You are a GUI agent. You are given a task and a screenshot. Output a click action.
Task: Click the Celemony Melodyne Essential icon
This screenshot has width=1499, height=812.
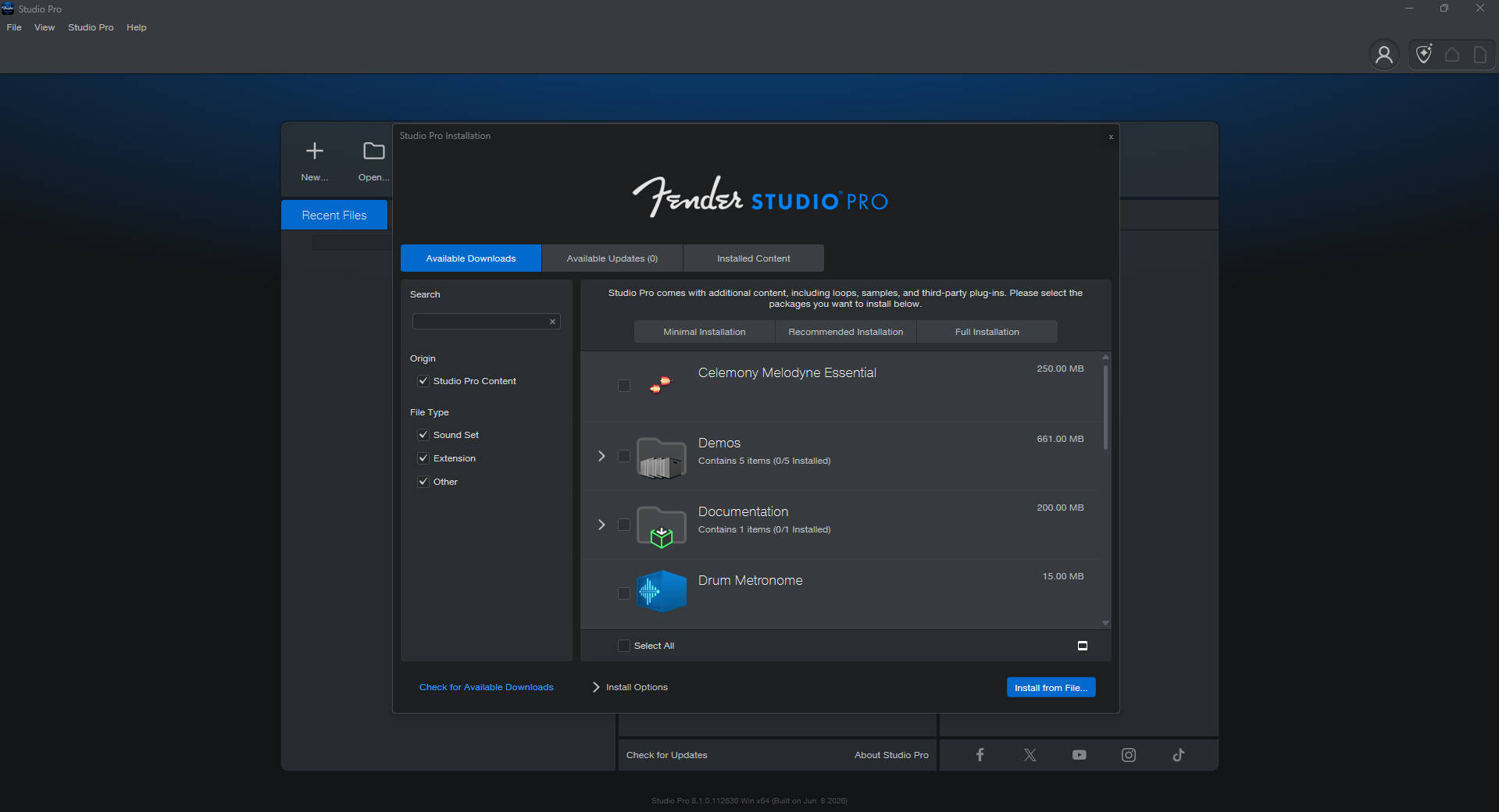661,384
